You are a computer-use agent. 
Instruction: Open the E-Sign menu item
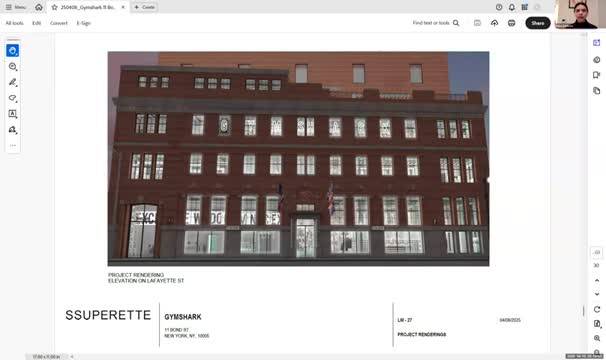pyautogui.click(x=83, y=23)
